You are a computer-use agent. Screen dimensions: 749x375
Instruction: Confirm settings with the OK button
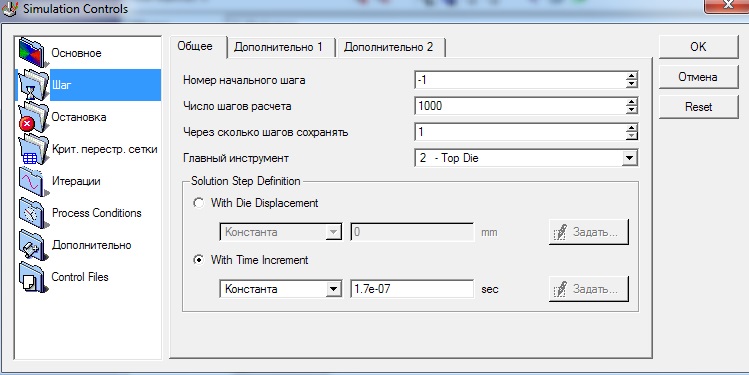tap(698, 47)
